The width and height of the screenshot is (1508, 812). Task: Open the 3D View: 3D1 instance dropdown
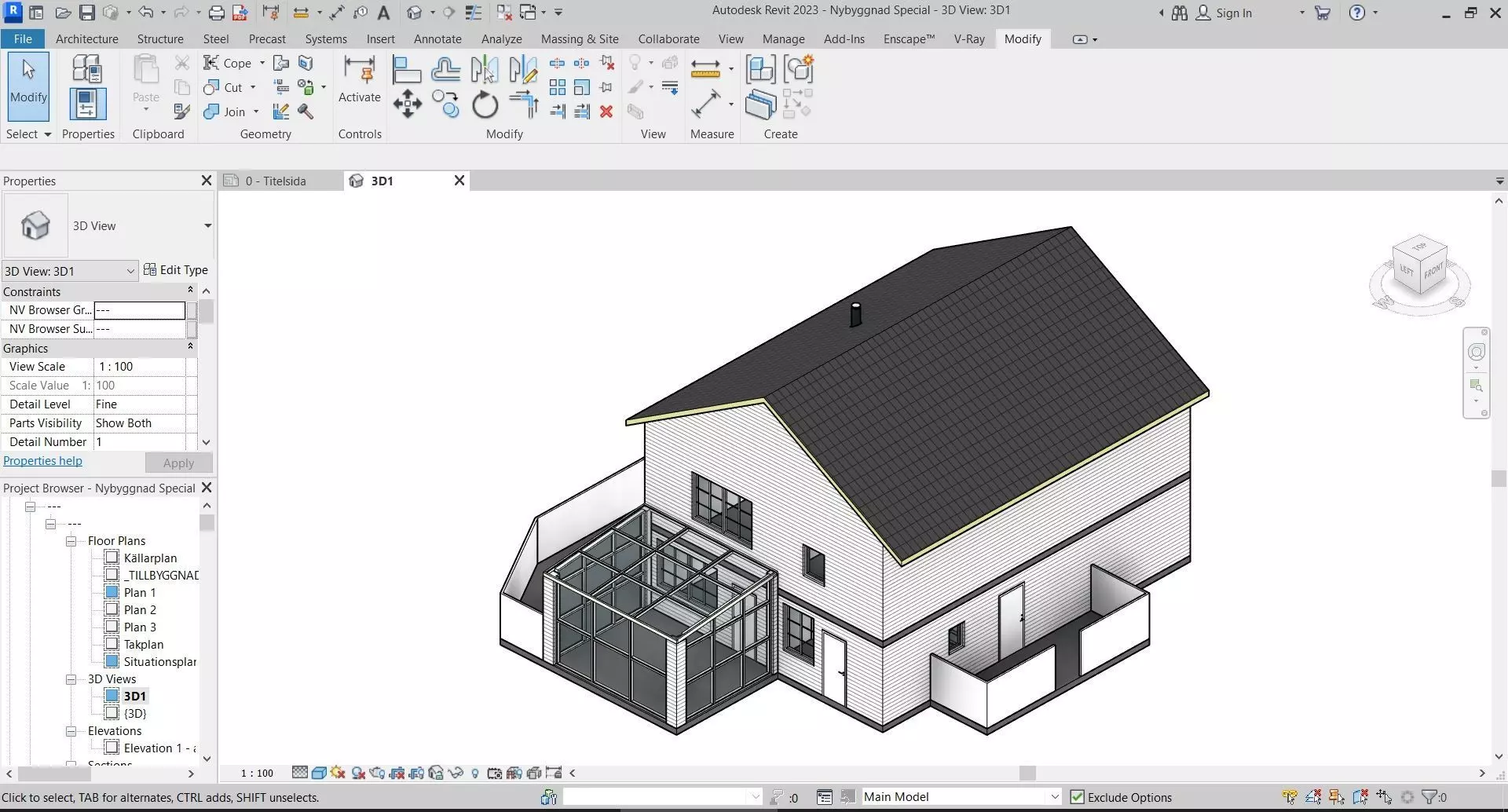pos(70,271)
